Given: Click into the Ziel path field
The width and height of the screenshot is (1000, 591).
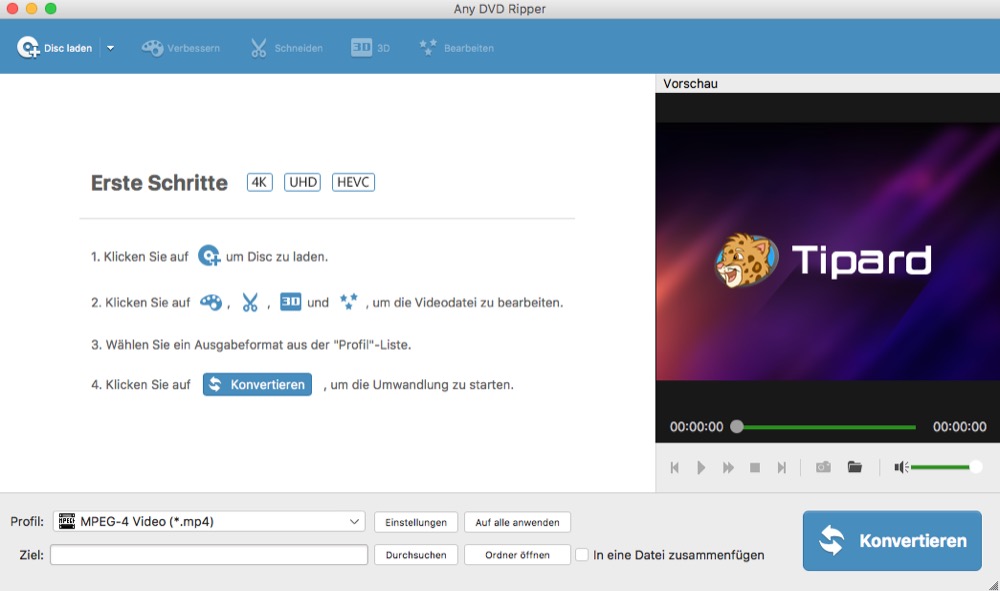Looking at the screenshot, I should 209,555.
